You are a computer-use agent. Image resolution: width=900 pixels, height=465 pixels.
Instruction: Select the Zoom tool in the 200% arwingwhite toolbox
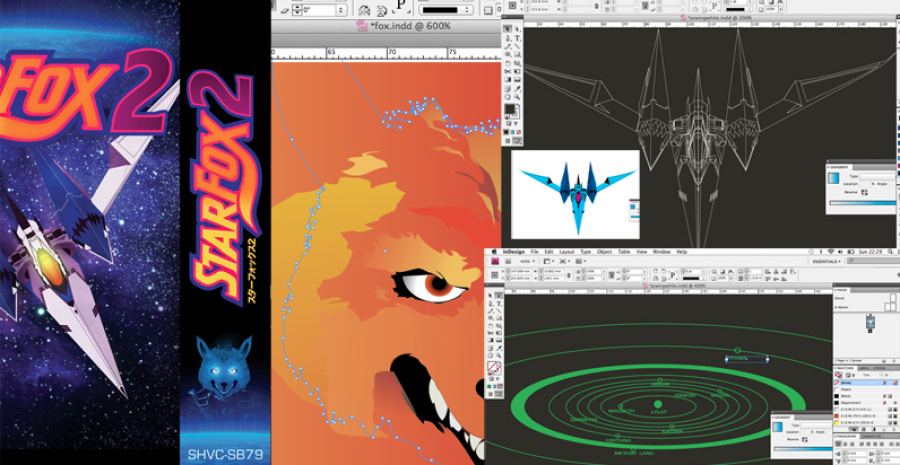point(518,96)
